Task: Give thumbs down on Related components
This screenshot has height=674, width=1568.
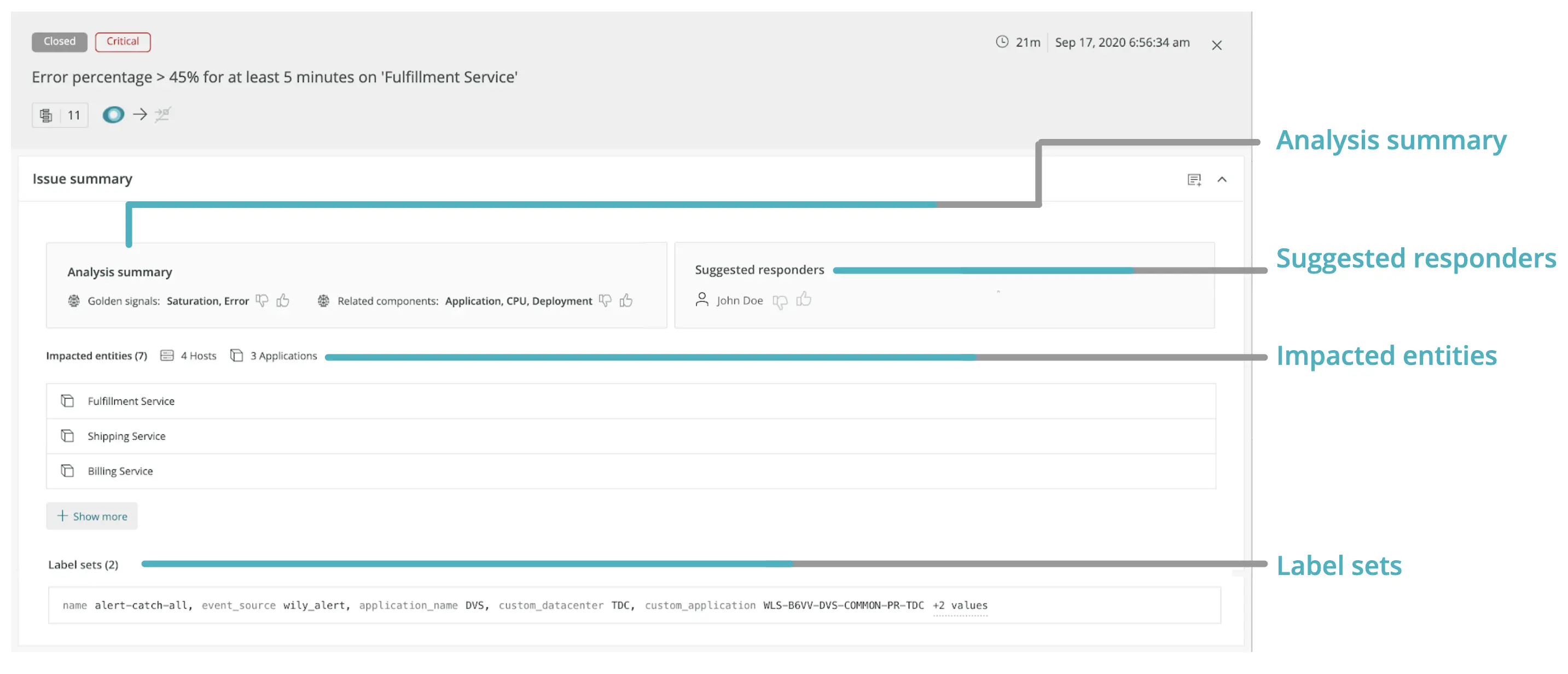Action: [x=604, y=300]
